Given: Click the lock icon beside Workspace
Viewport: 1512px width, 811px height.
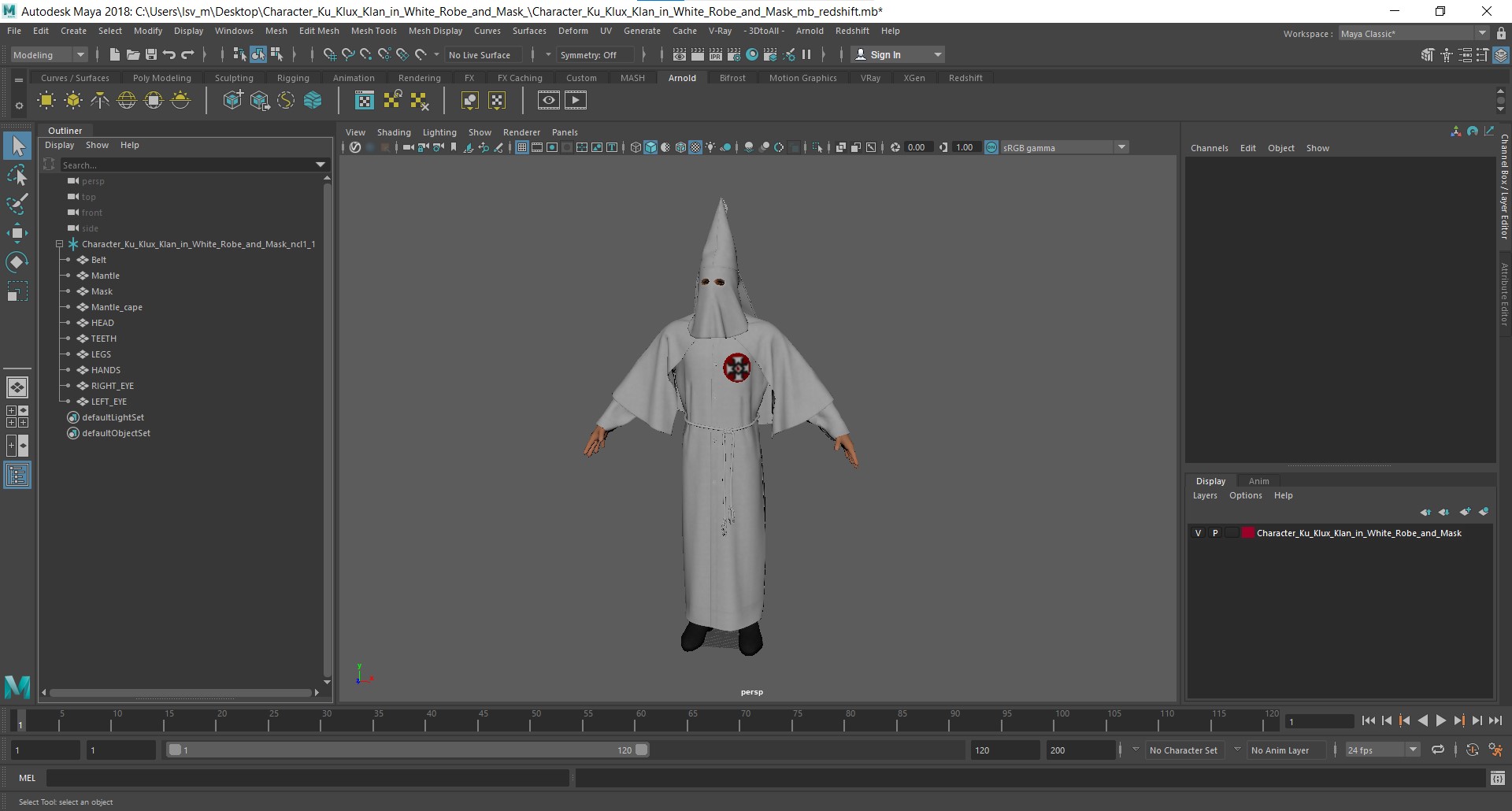Looking at the screenshot, I should [x=1501, y=34].
